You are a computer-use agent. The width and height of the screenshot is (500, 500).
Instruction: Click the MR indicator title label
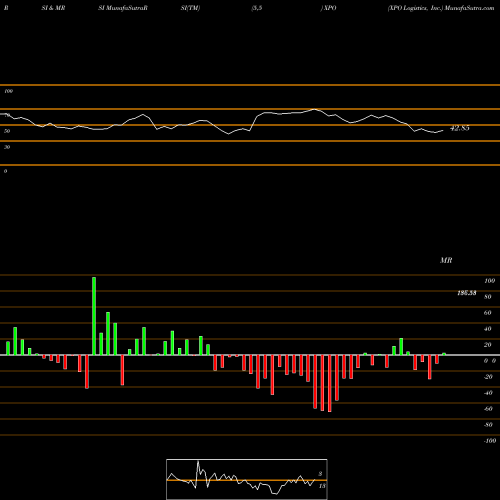[446, 260]
